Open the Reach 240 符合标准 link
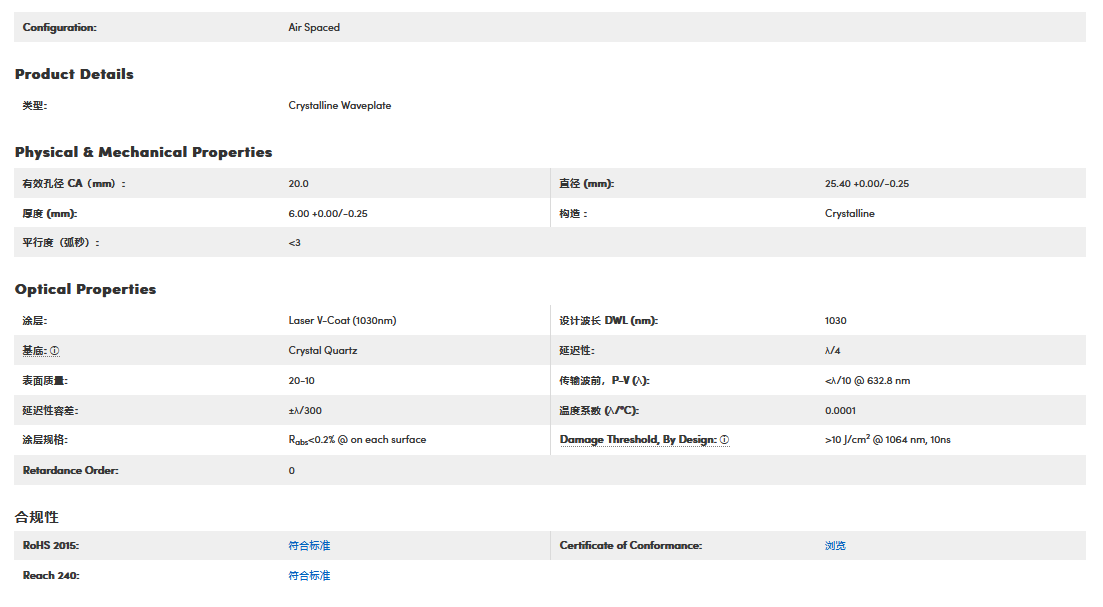The height and width of the screenshot is (607, 1103). 309,576
